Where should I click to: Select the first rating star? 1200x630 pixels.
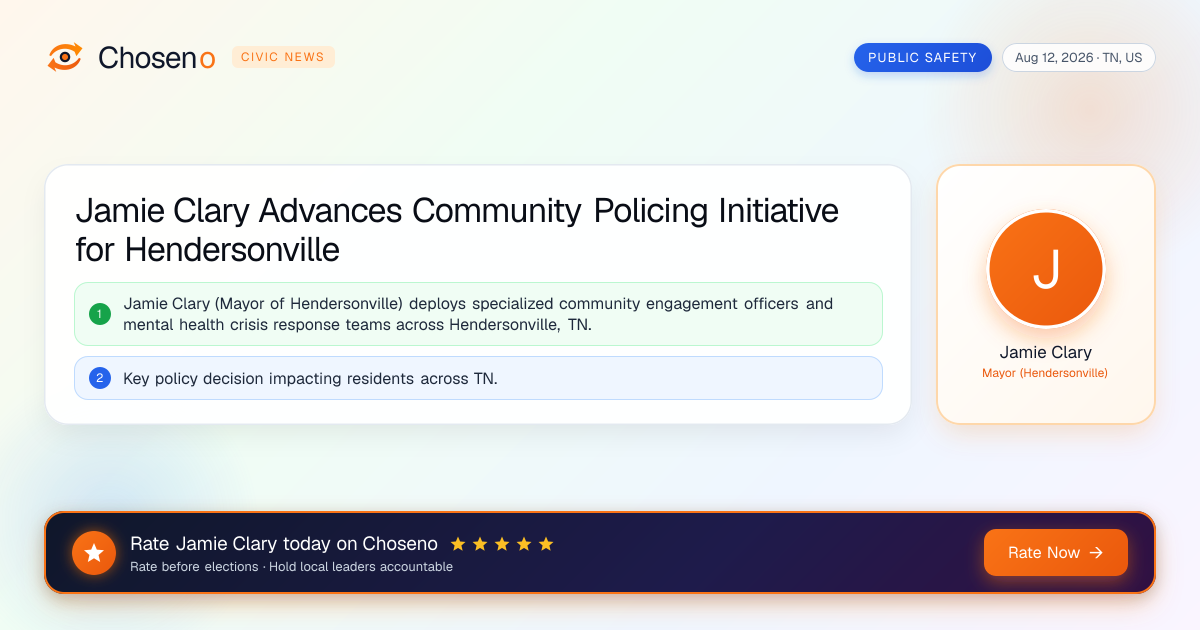tap(458, 544)
